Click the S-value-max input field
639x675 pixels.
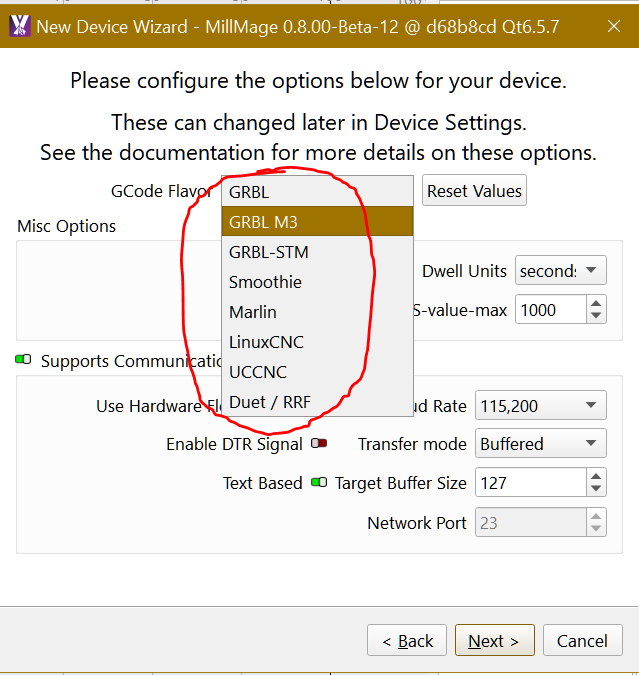pyautogui.click(x=551, y=310)
